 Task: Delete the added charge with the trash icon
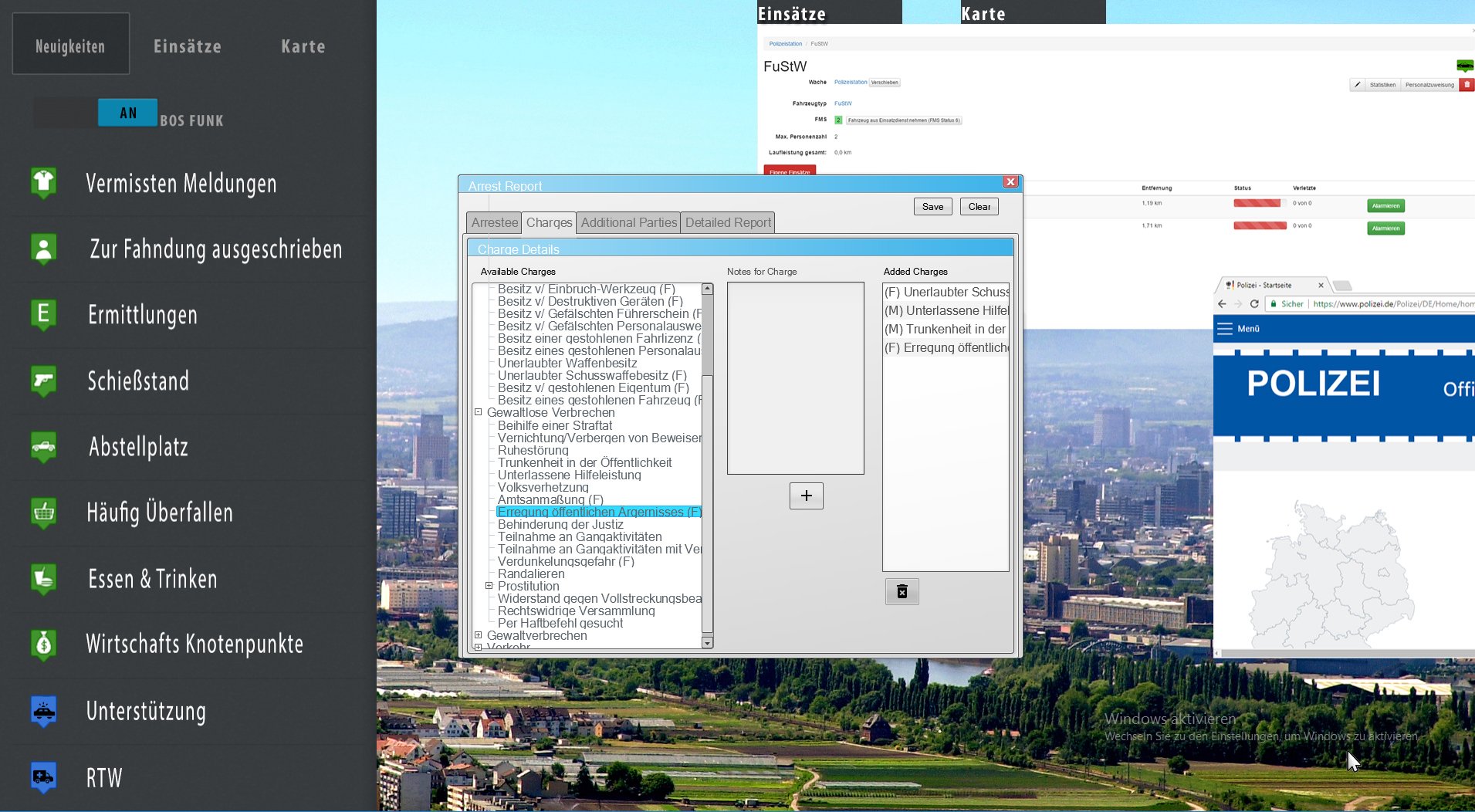pyautogui.click(x=902, y=592)
